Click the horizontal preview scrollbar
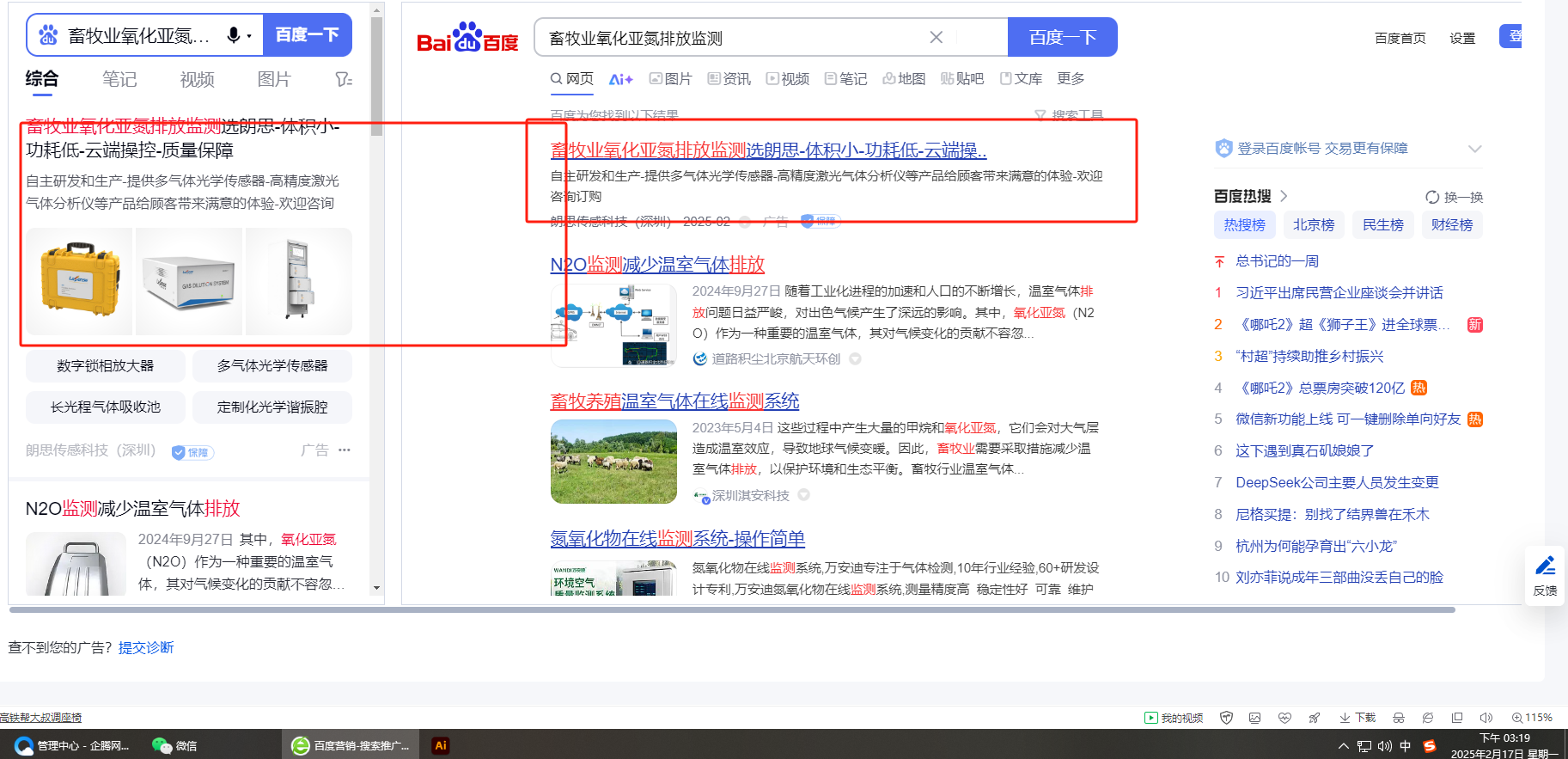Image resolution: width=1568 pixels, height=759 pixels. 732,609
